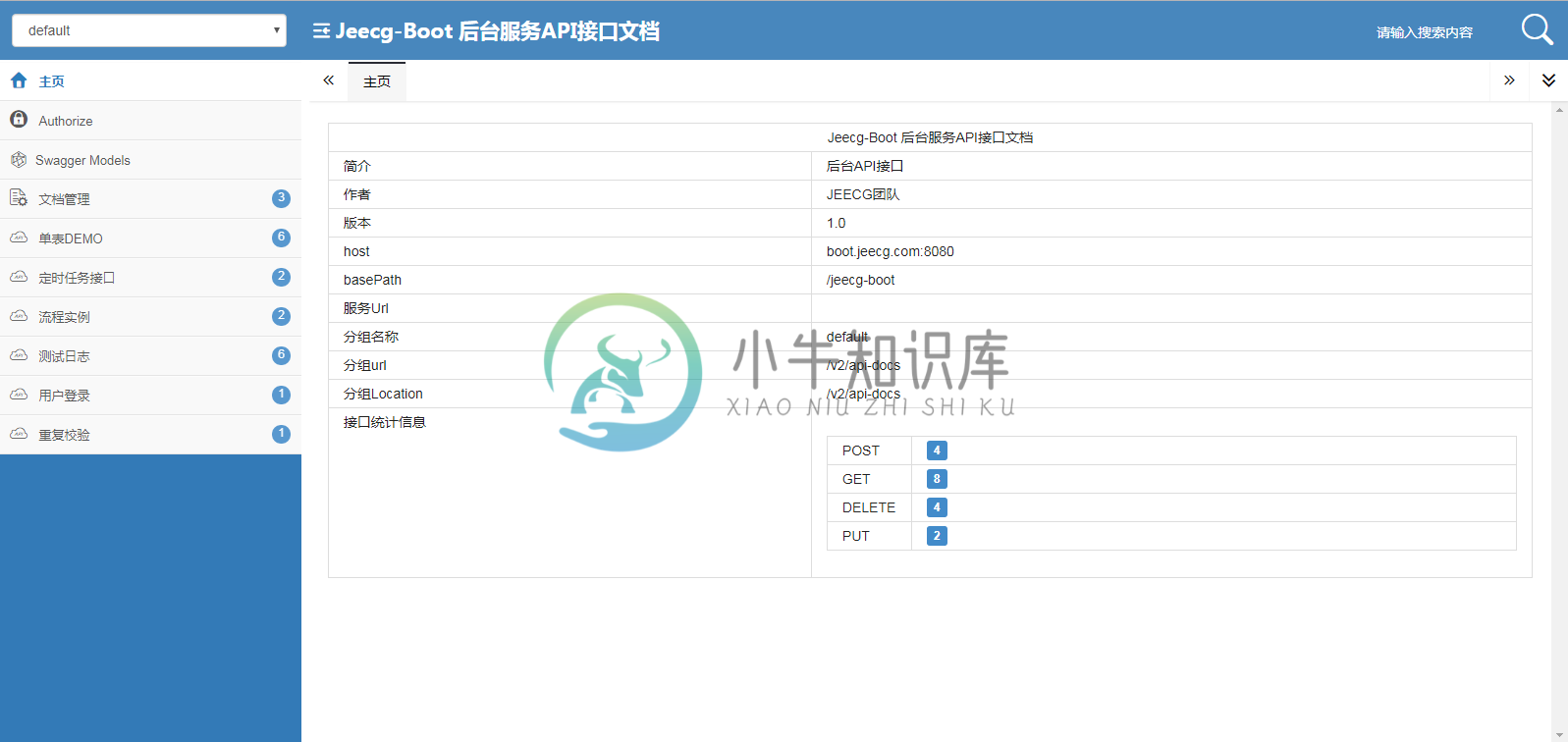Toggle the sidebar collapse icon beside the title

point(321,31)
